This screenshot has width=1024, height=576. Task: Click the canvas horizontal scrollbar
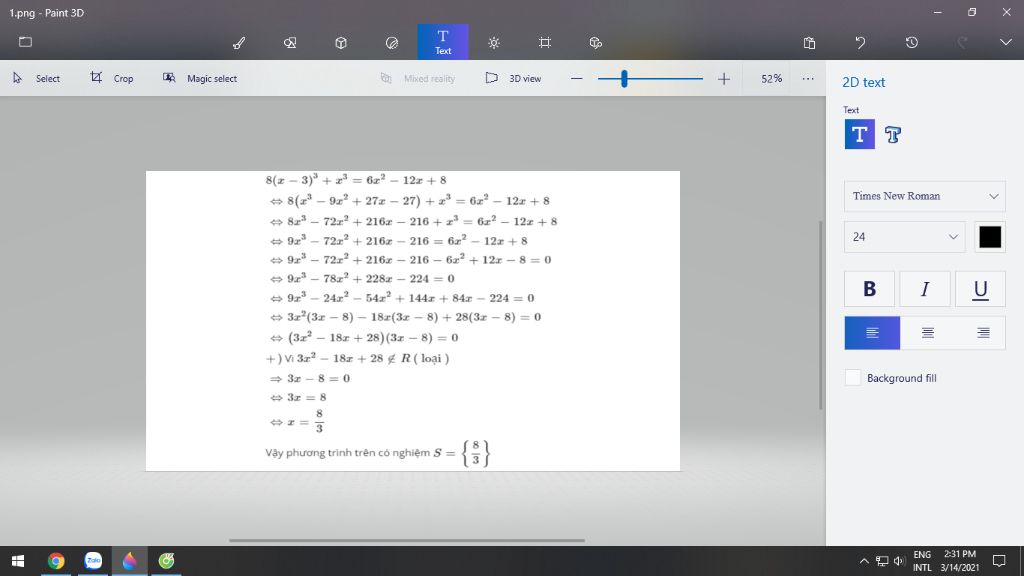[407, 540]
